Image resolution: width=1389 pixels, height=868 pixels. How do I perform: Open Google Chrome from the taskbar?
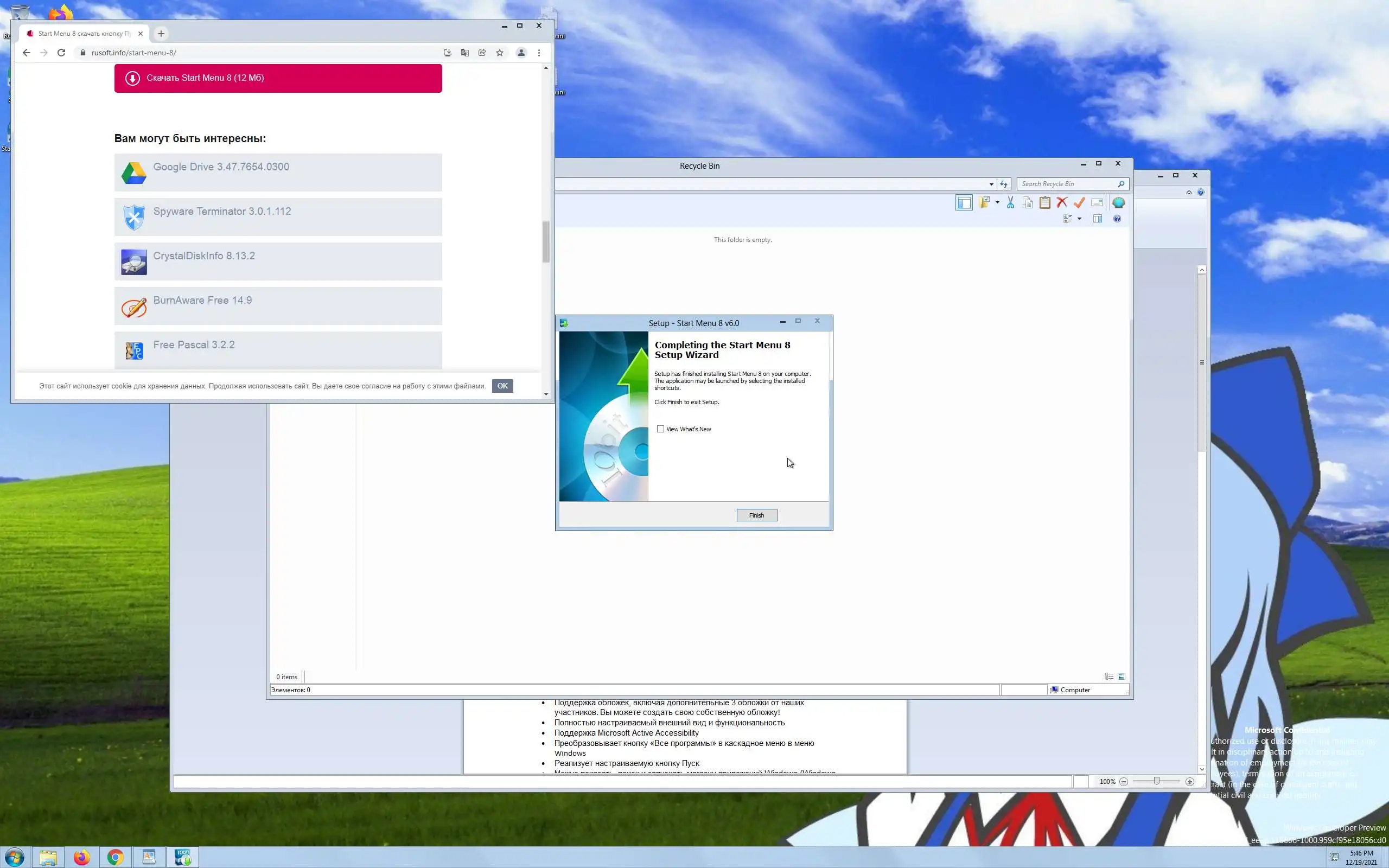click(x=116, y=857)
